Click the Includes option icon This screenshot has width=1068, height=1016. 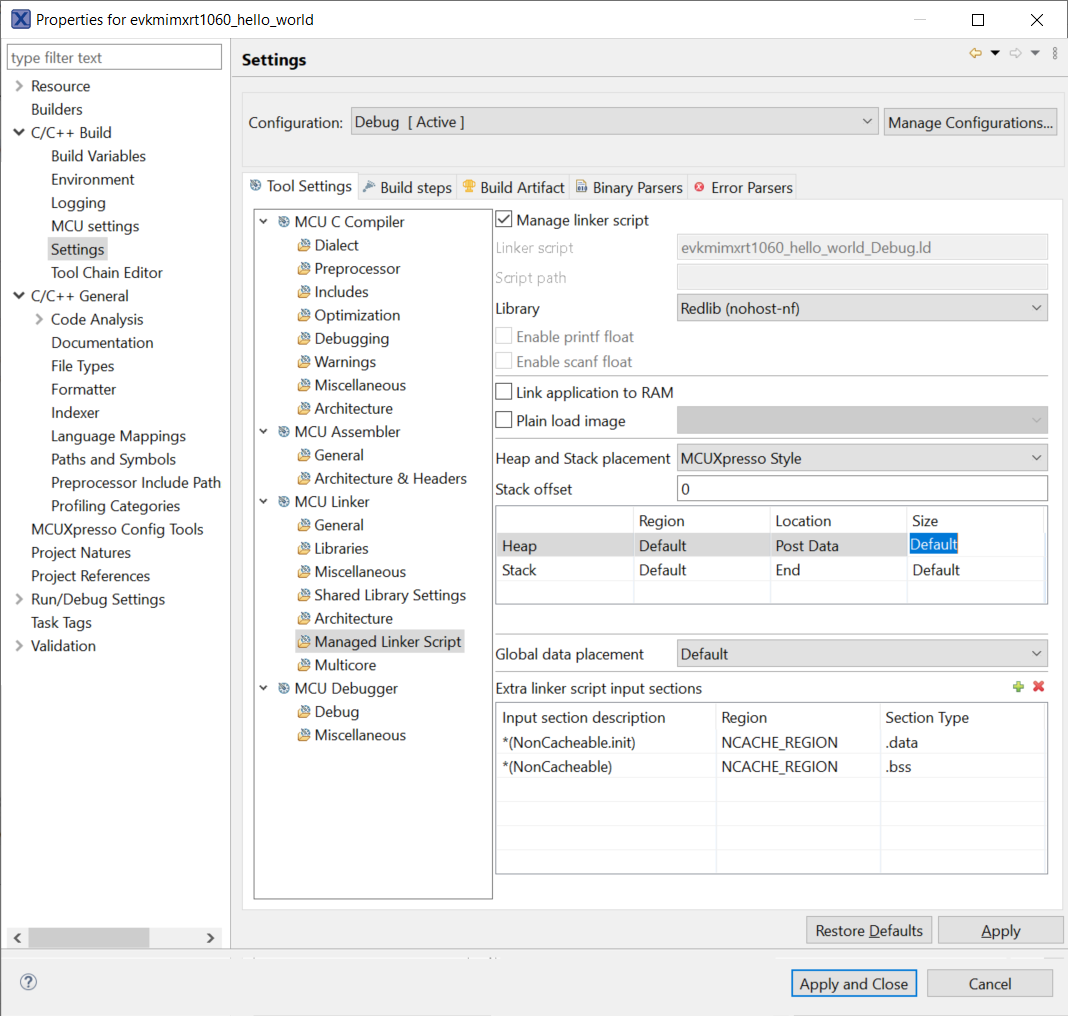304,291
